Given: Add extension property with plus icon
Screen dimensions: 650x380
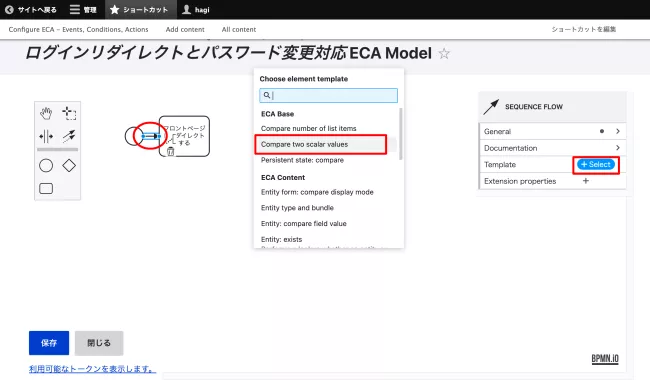Looking at the screenshot, I should point(586,181).
